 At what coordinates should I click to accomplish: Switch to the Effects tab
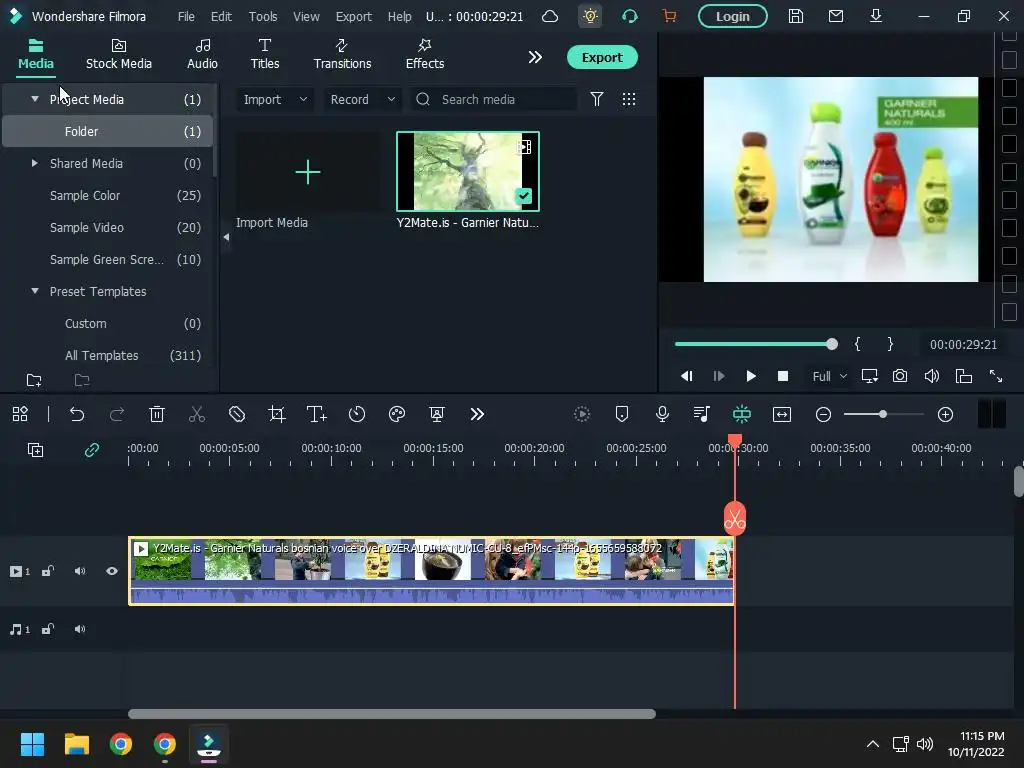(x=424, y=54)
